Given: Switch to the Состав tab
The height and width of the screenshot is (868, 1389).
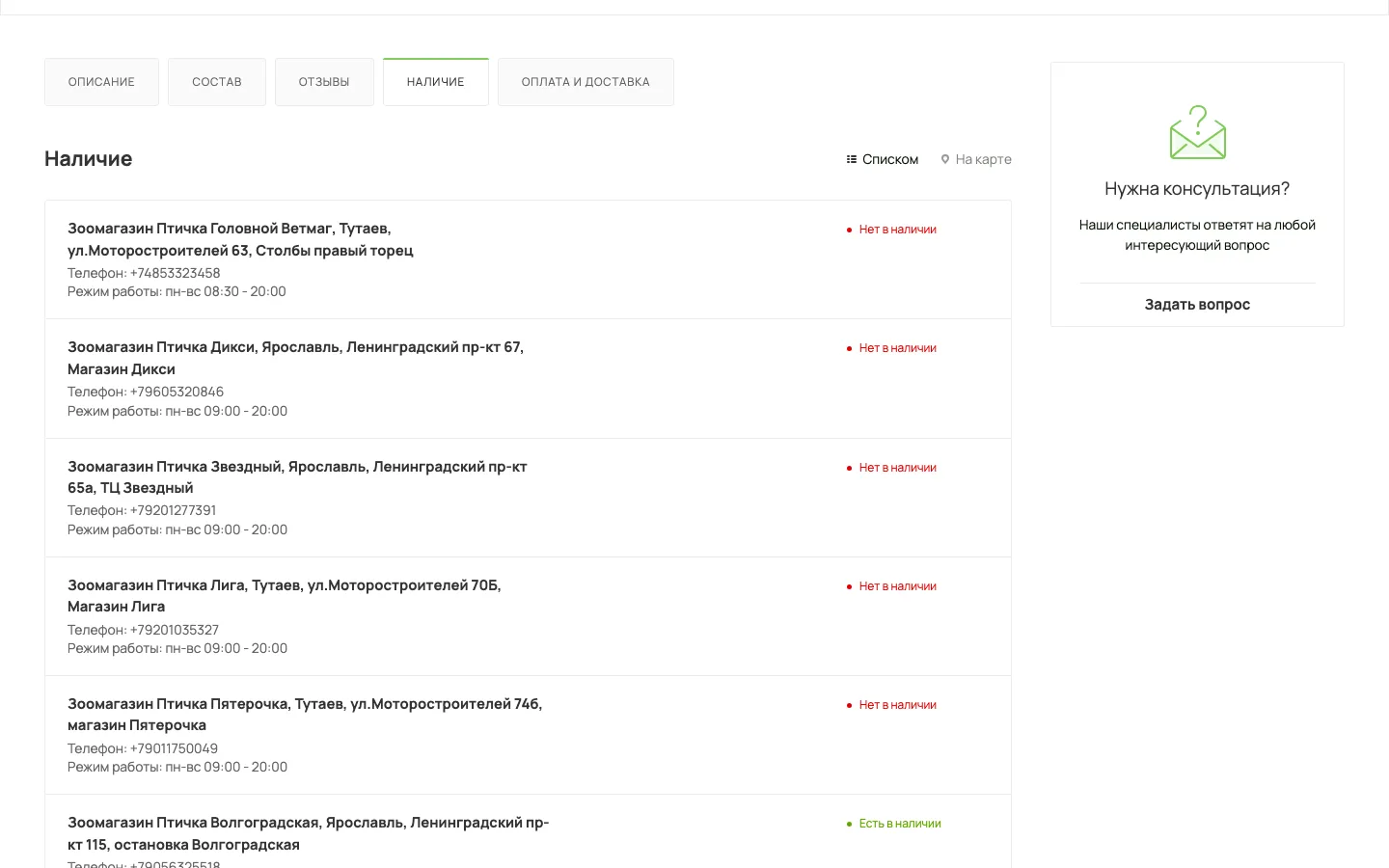Looking at the screenshot, I should tap(217, 82).
